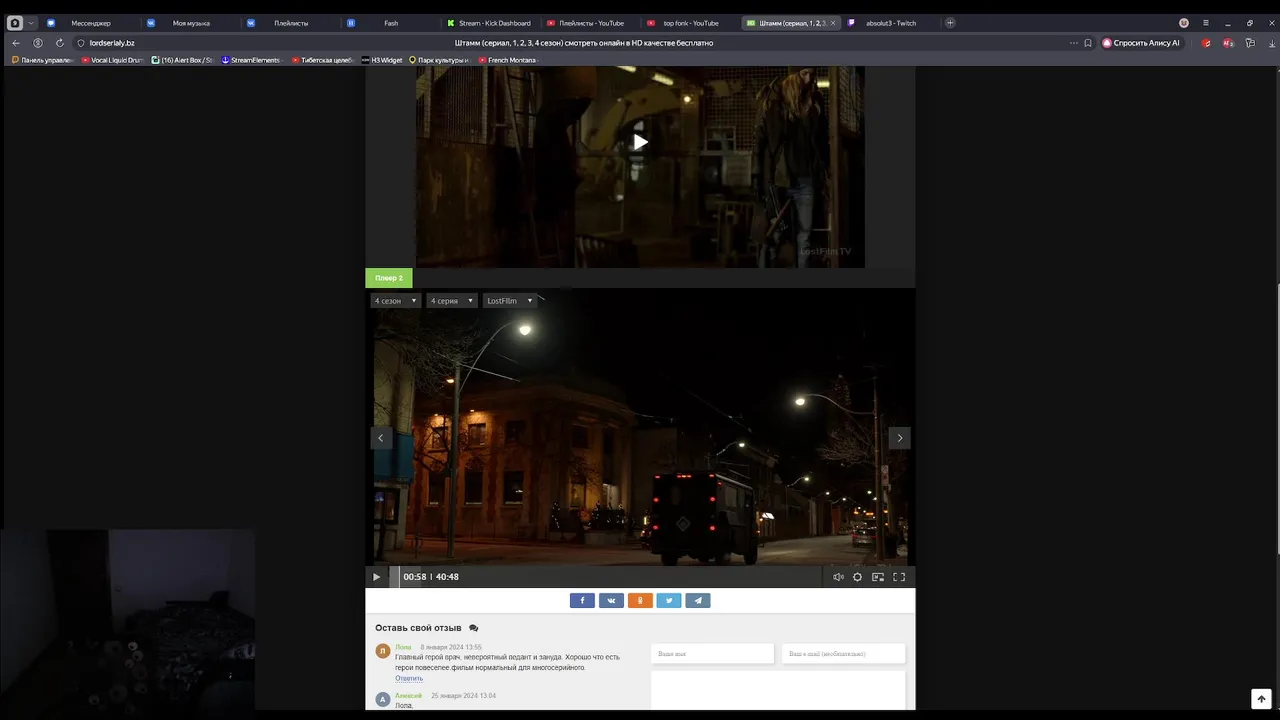
Task: Switch to Fash browser tab
Action: (390, 23)
